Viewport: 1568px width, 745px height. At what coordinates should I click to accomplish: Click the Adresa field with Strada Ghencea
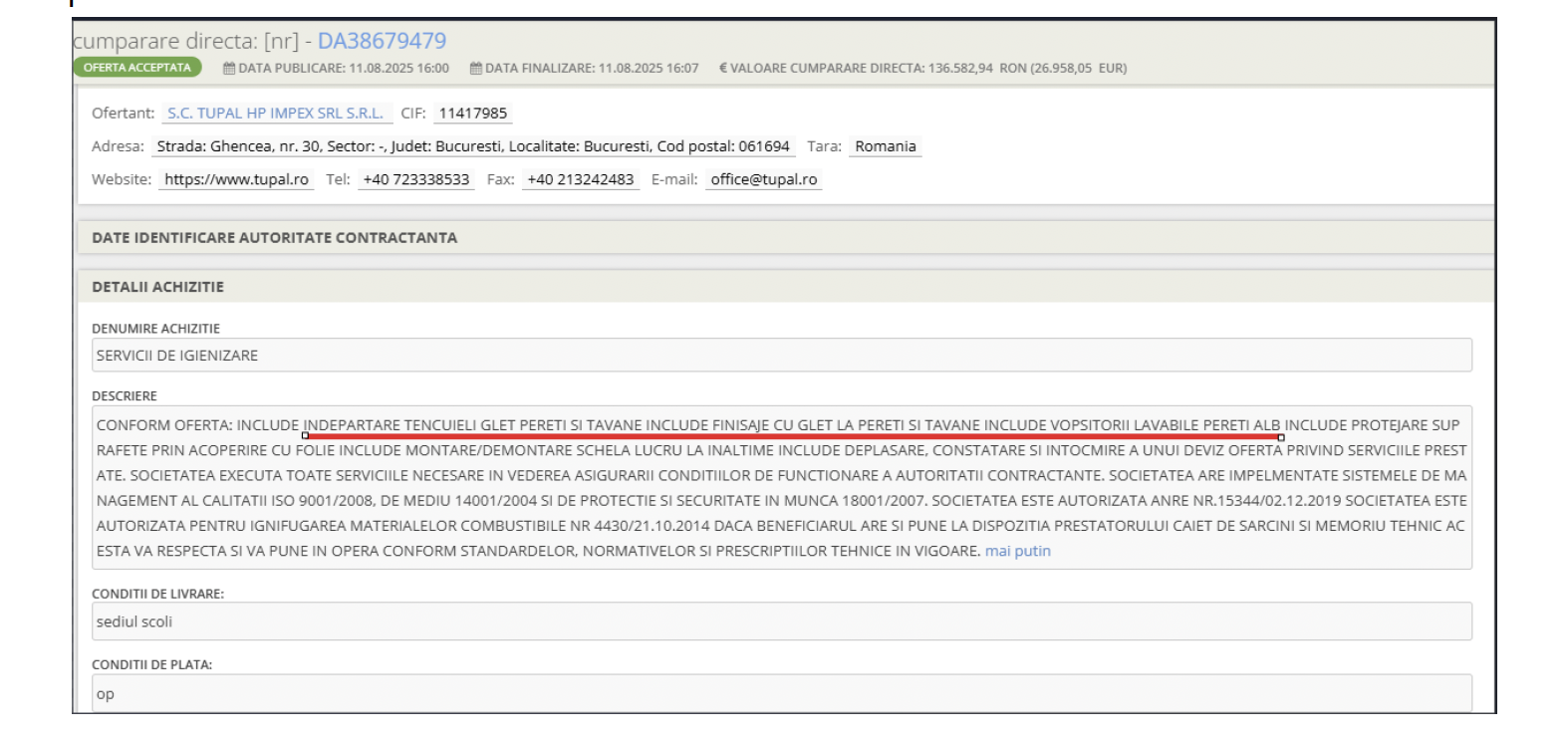click(x=472, y=146)
